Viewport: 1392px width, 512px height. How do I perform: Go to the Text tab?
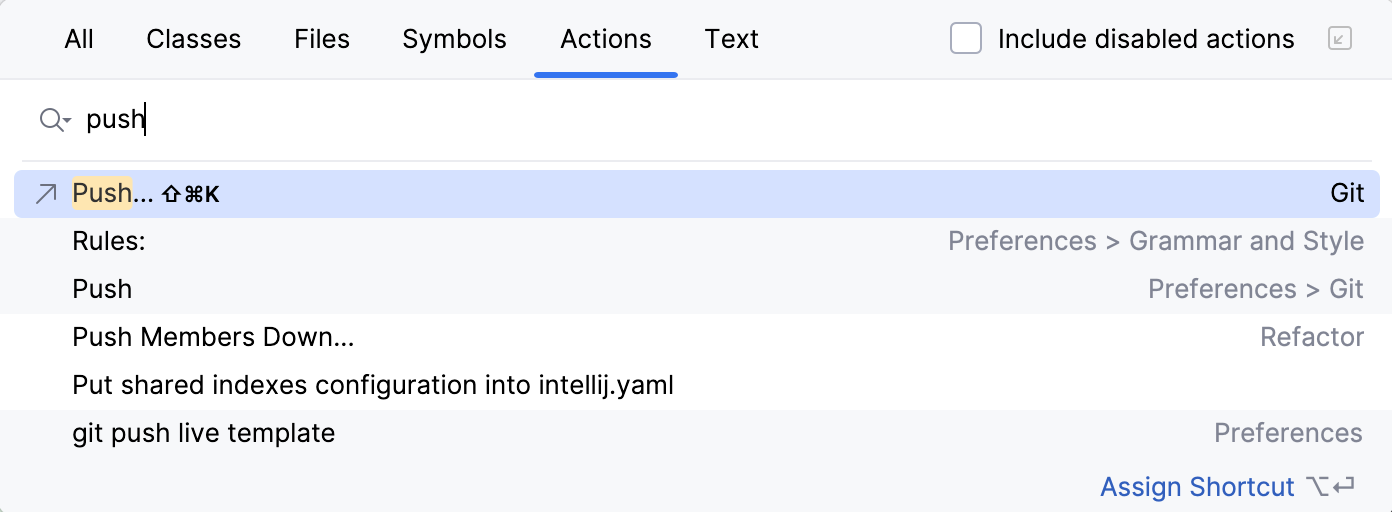point(731,39)
